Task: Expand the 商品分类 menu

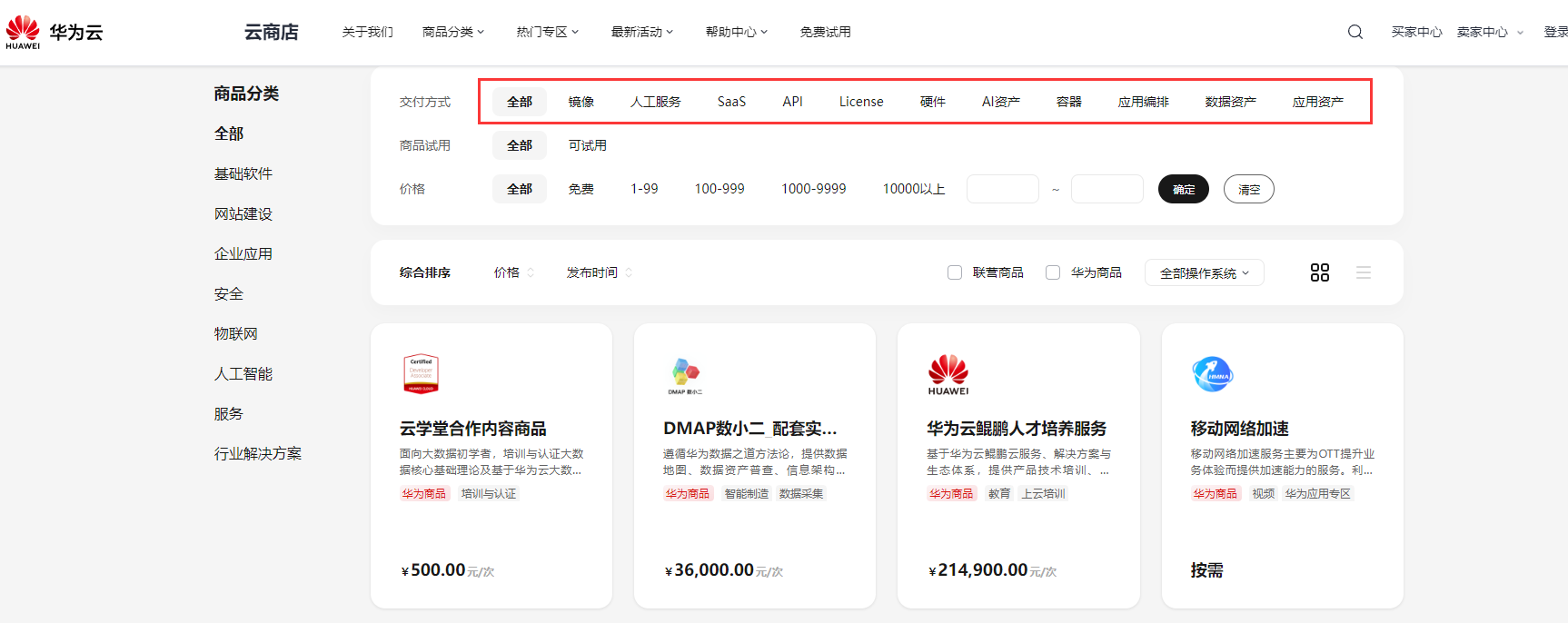Action: coord(452,32)
